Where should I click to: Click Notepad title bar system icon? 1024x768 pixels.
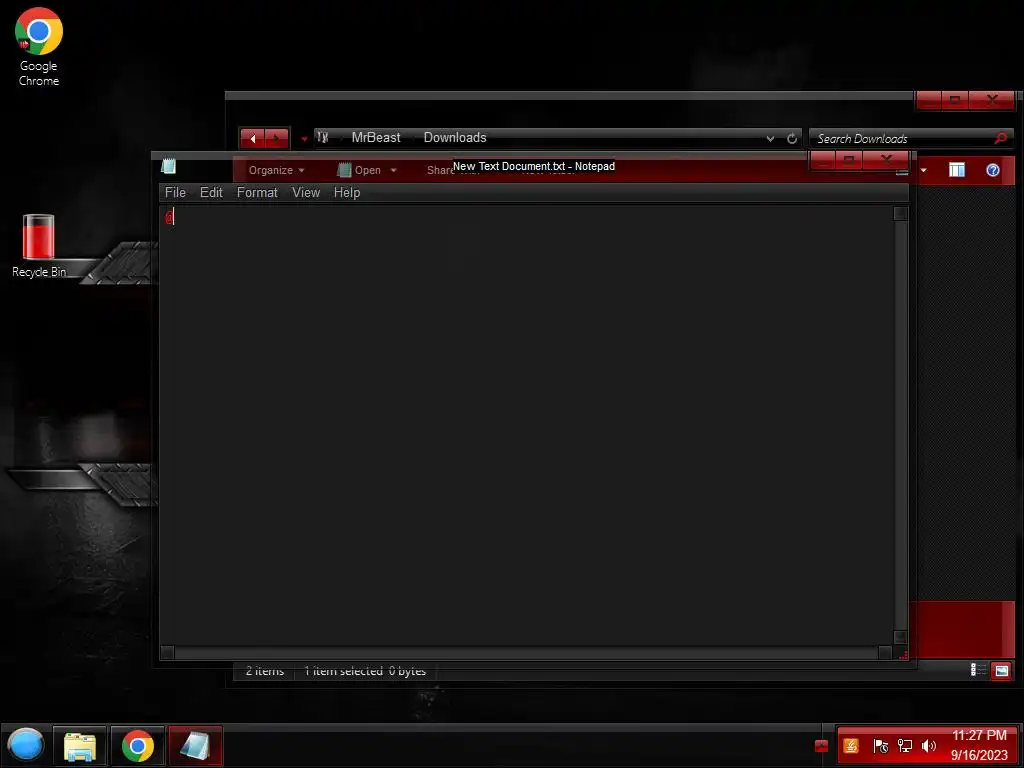click(x=168, y=166)
